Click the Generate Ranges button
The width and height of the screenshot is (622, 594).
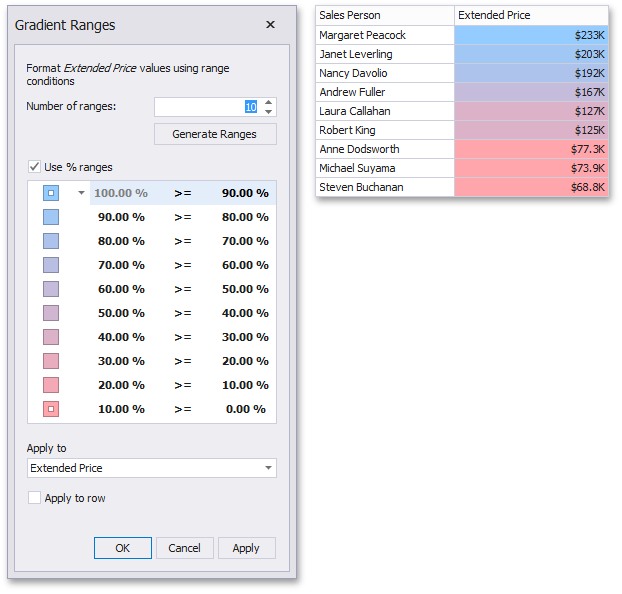click(215, 134)
